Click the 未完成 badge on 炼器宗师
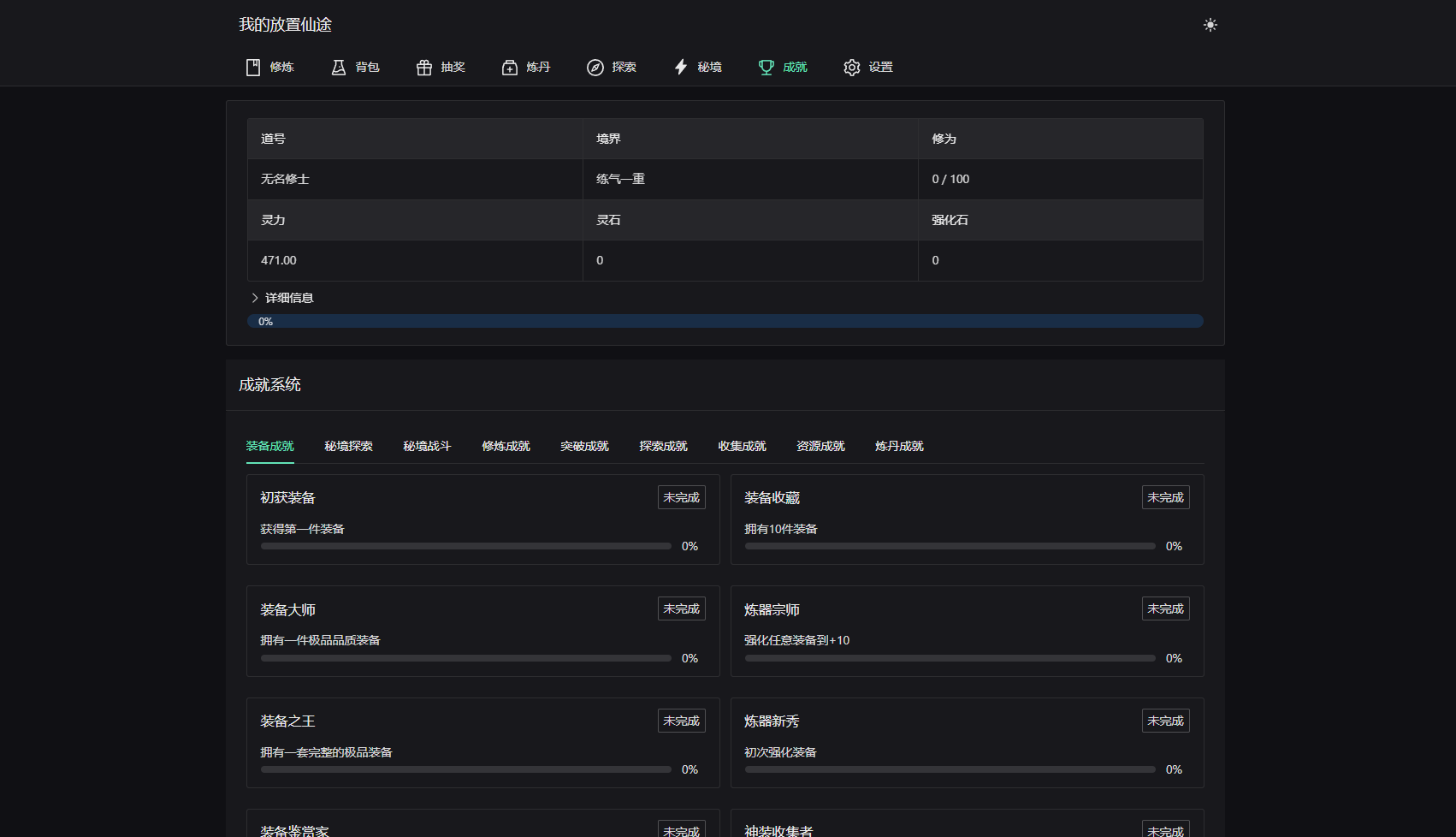 pos(1165,608)
